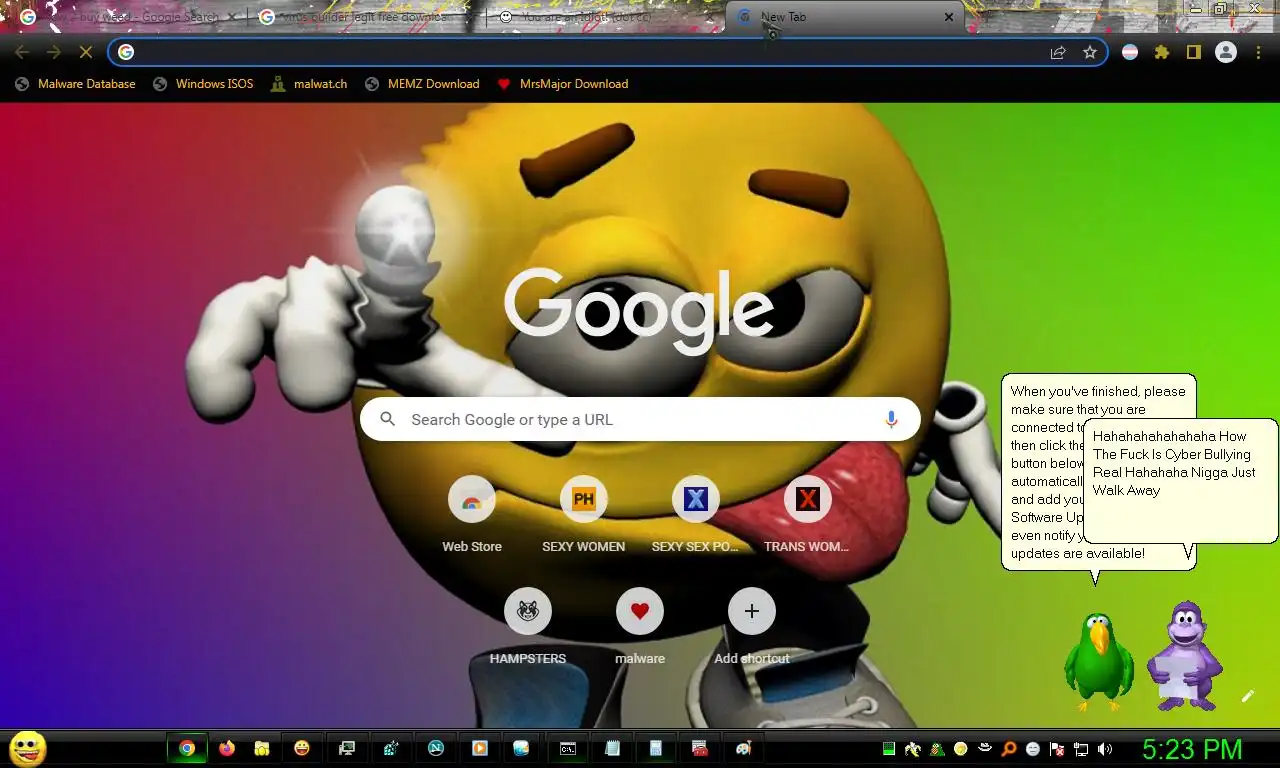Click the green square tray icon
1280x768 pixels.
[x=888, y=749]
